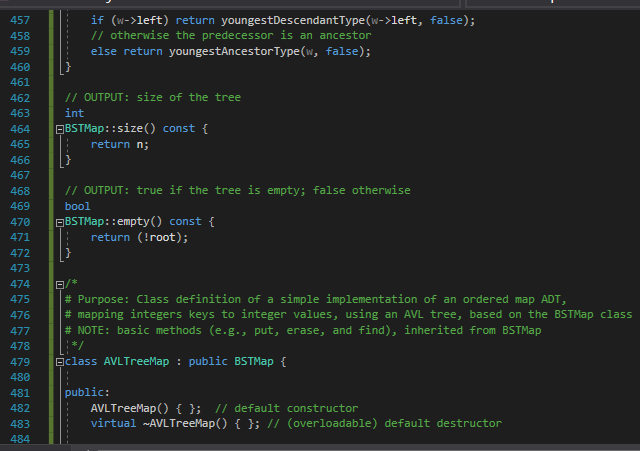640x451 pixels.
Task: Click the 'virtual' keyword on line 483
Action: coord(113,424)
